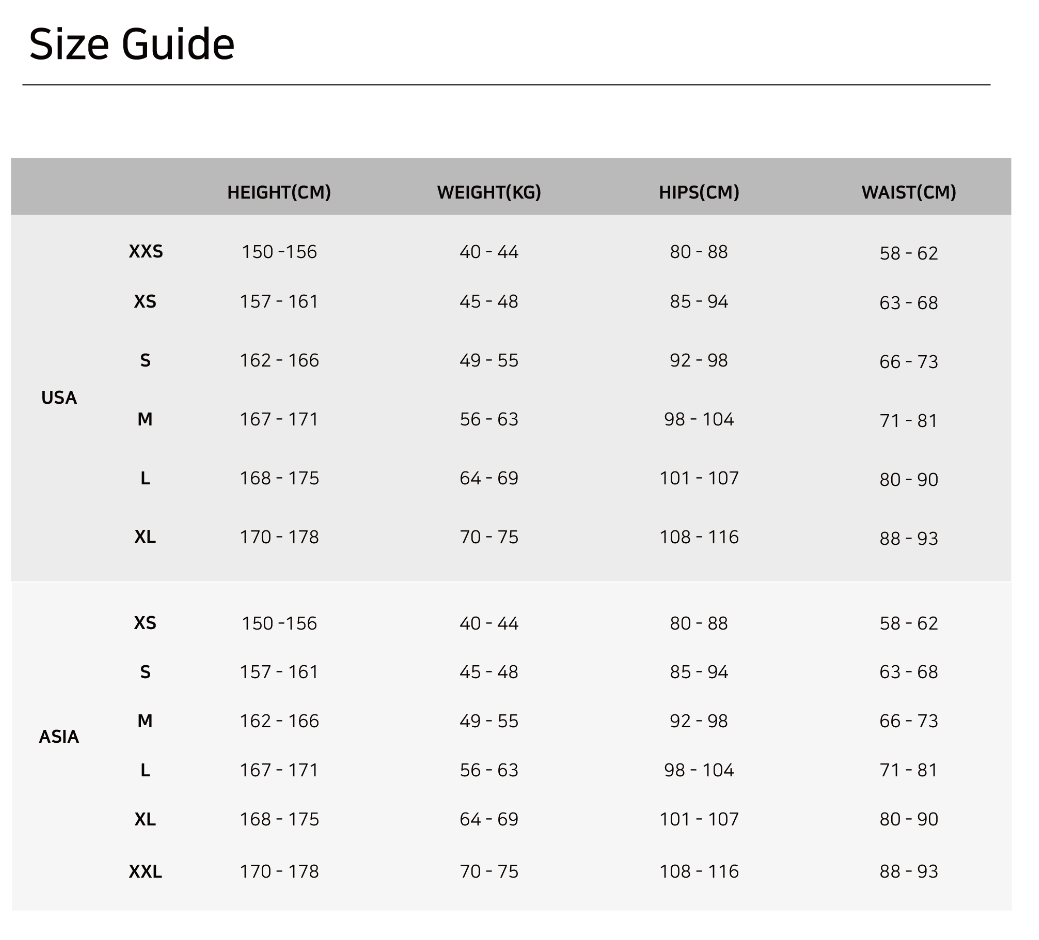Select ASIA XL waist value 80 - 90
The width and height of the screenshot is (1039, 940).
909,819
